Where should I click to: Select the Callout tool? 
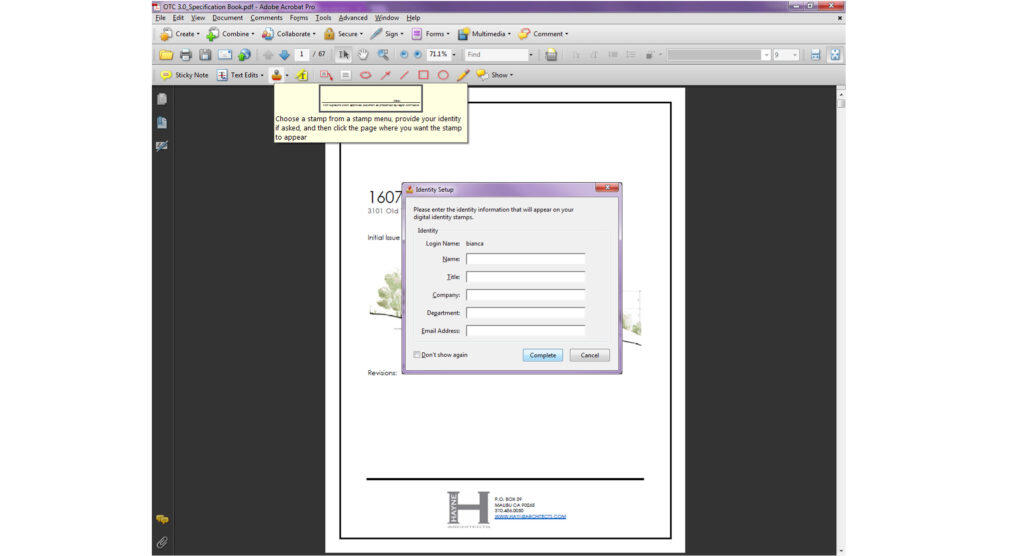[326, 75]
